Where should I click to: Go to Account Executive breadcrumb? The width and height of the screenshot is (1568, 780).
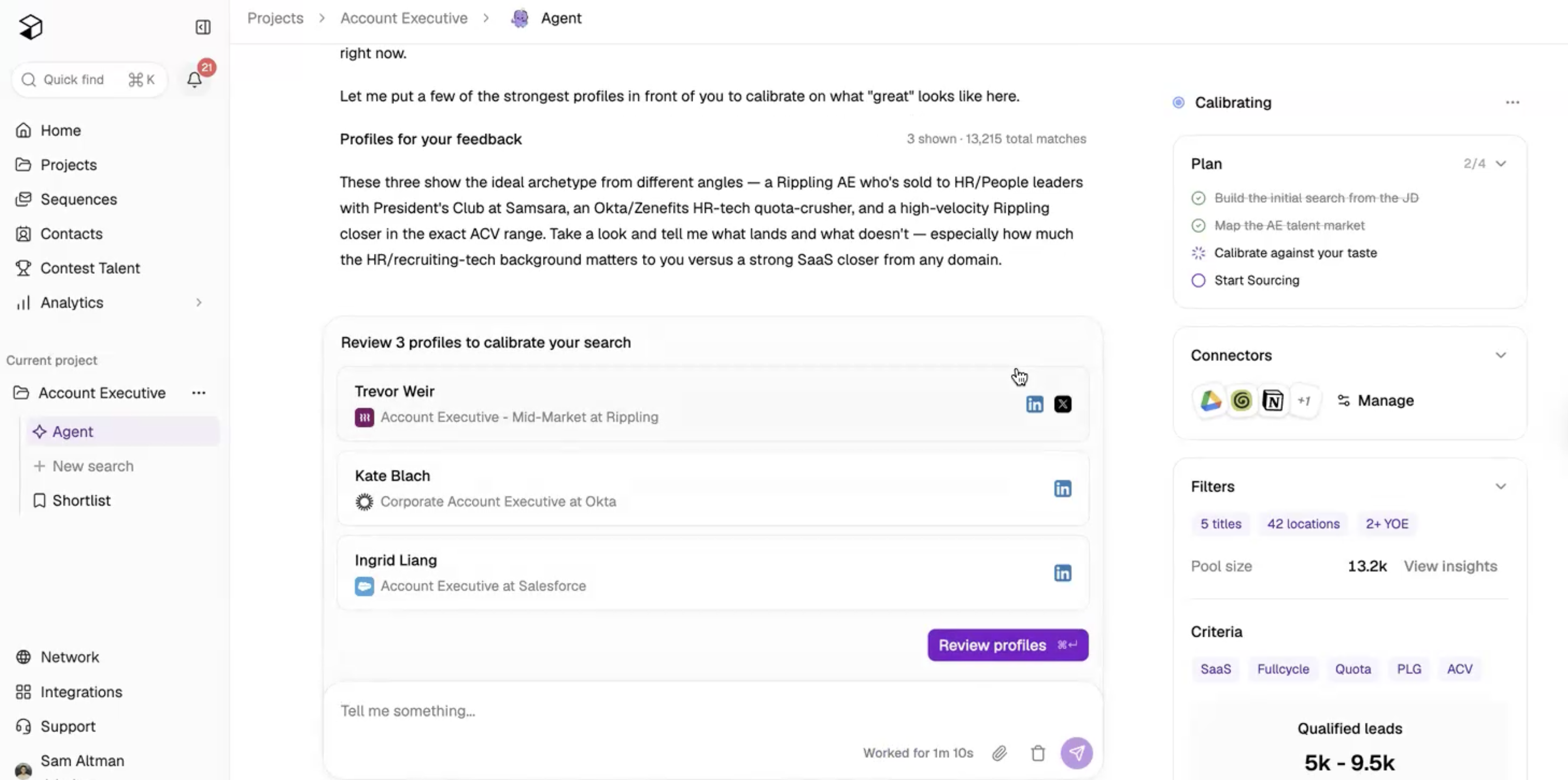point(403,18)
